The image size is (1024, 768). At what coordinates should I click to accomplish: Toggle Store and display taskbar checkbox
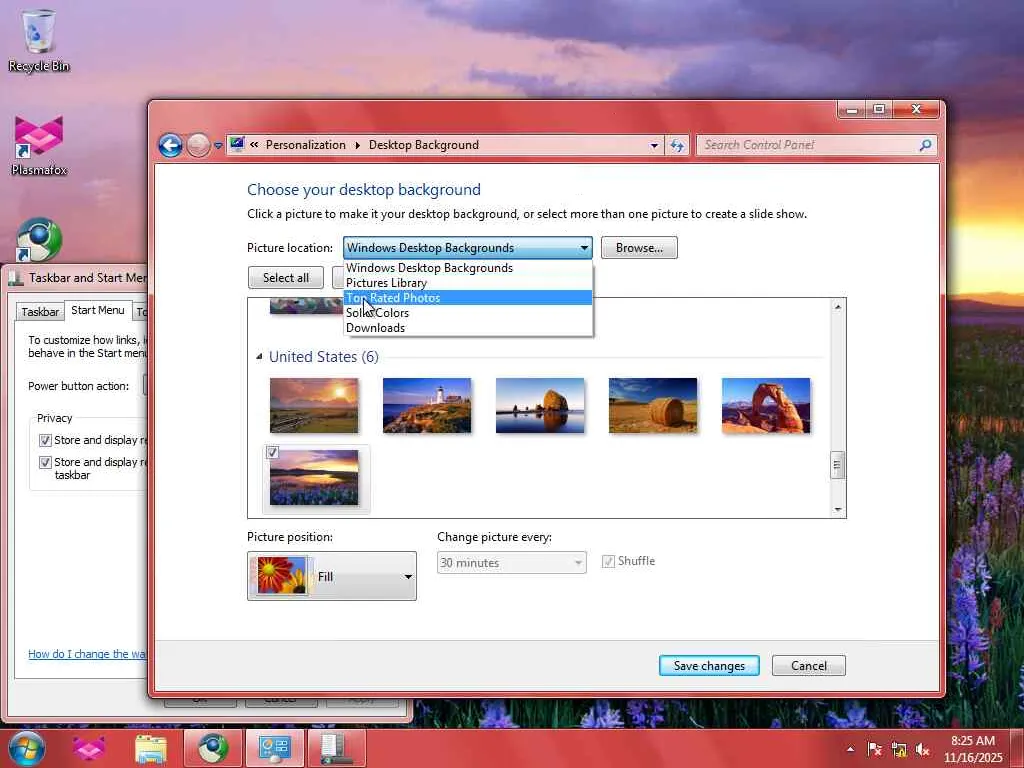click(x=45, y=462)
